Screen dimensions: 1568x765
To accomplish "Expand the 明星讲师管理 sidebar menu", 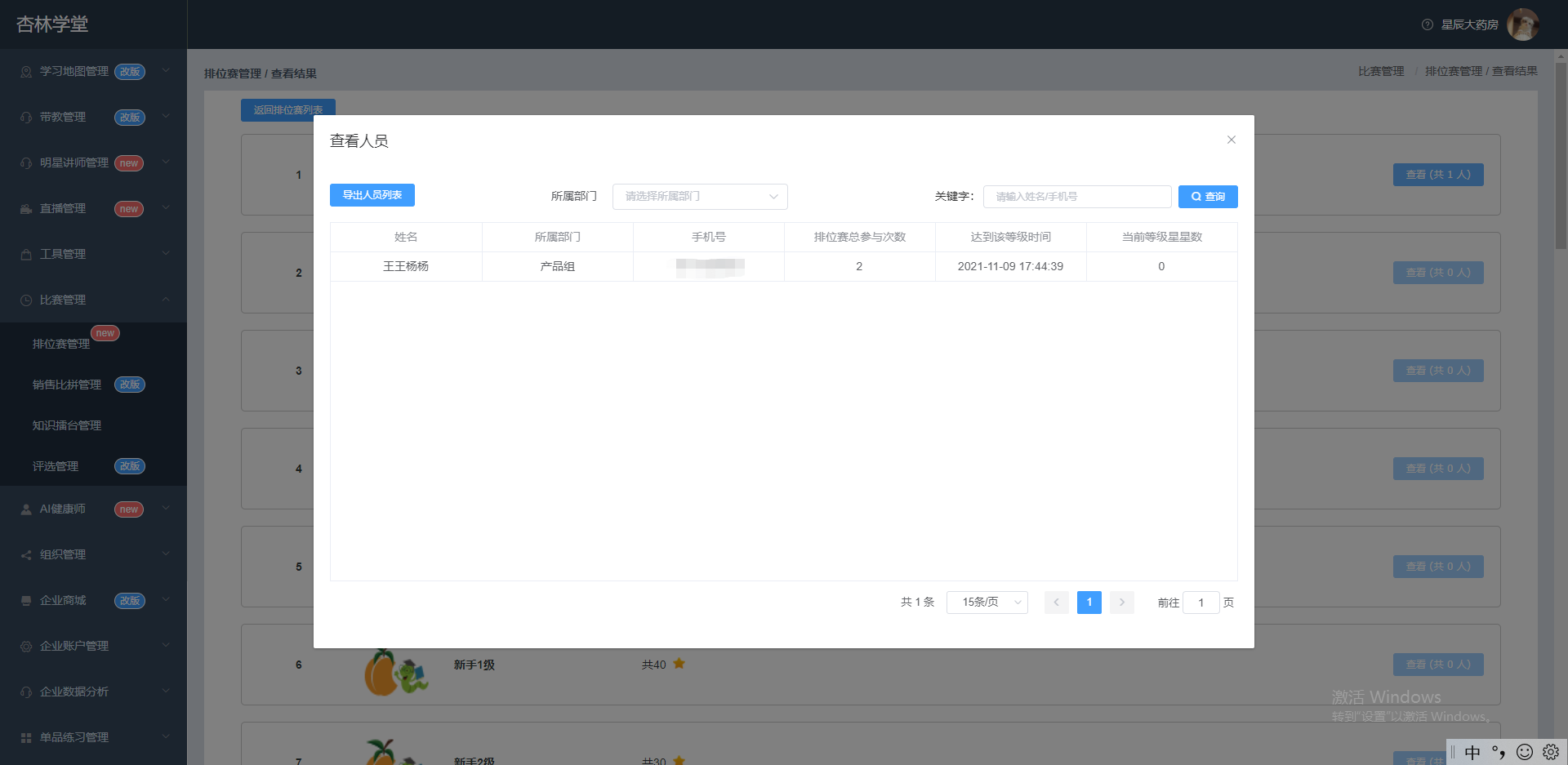I will (x=93, y=163).
